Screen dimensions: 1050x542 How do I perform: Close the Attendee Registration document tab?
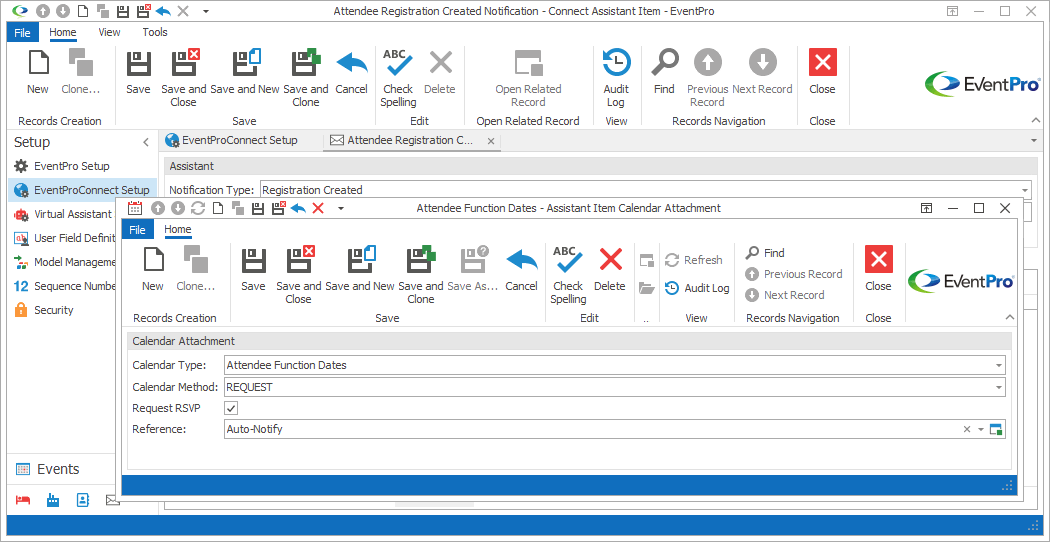491,141
